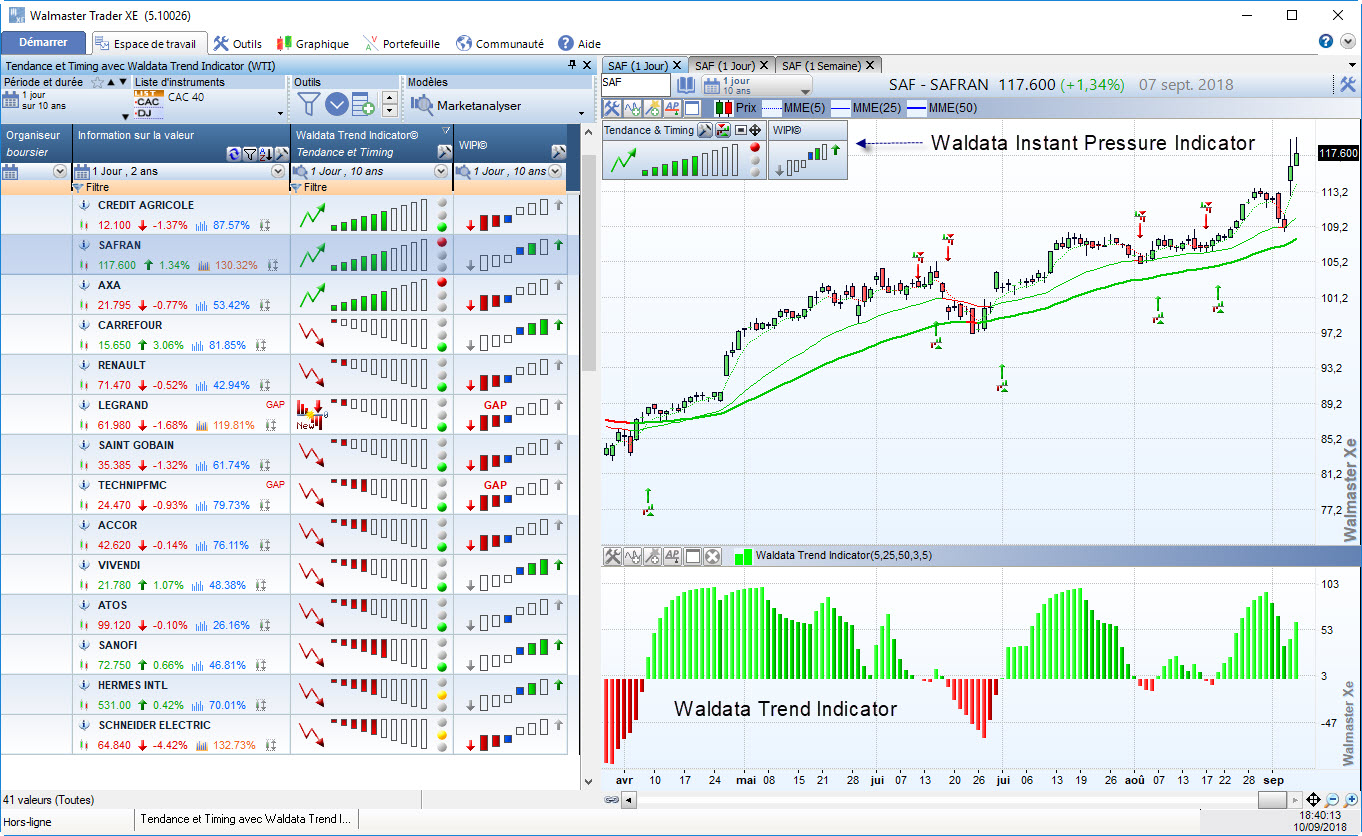Toggle the small window button in Tendance widget
The height and width of the screenshot is (836, 1362).
click(740, 130)
